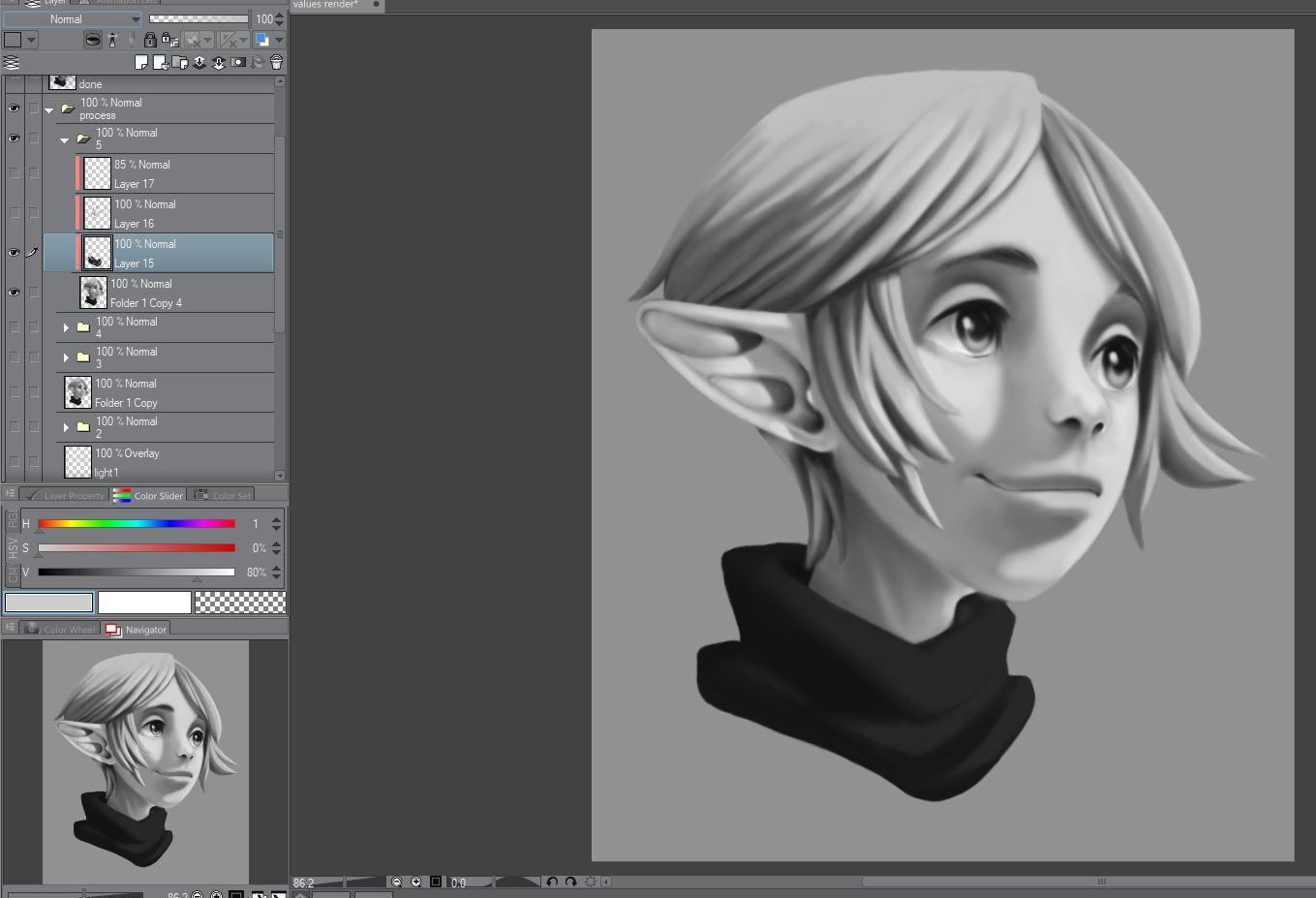The height and width of the screenshot is (898, 1316).
Task: Hide Folder 1 Copy 4 layer
Action: click(x=14, y=293)
